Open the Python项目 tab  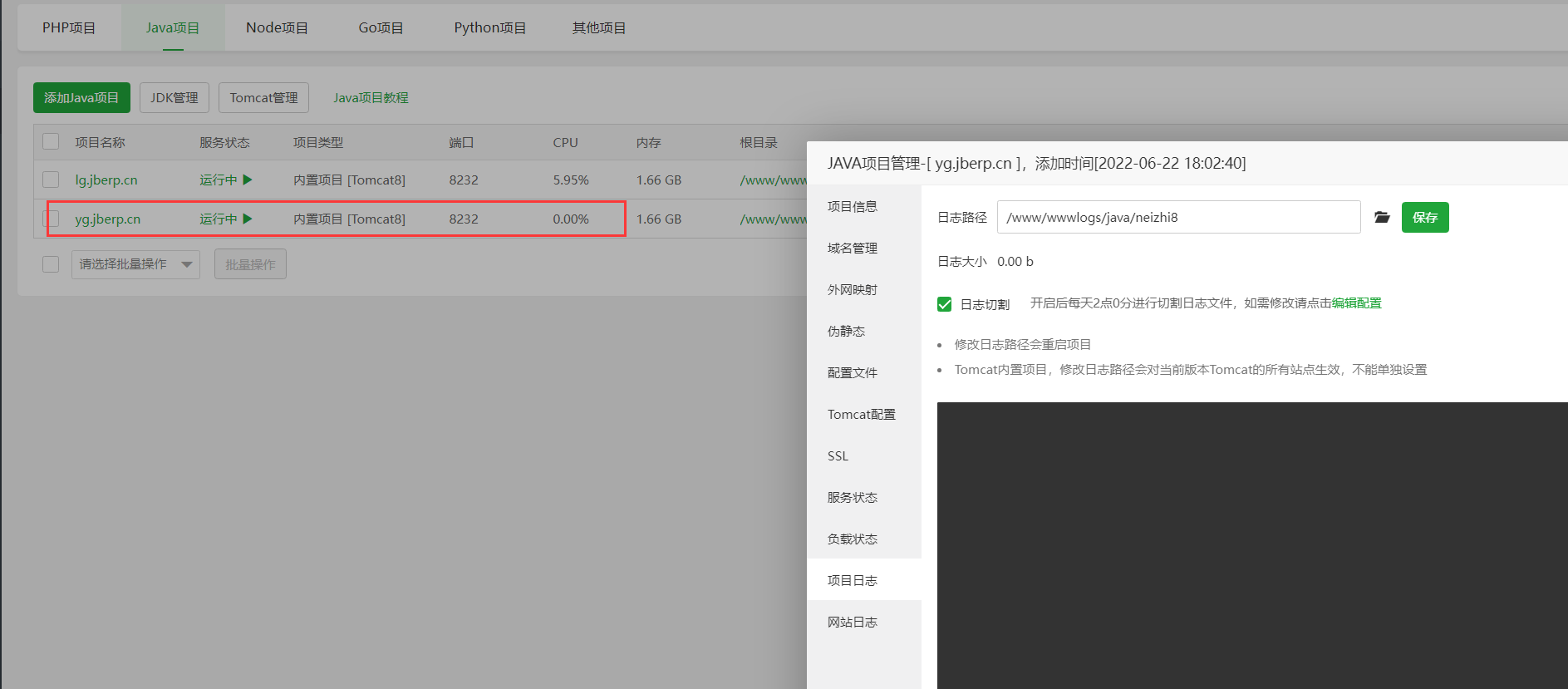pos(489,27)
